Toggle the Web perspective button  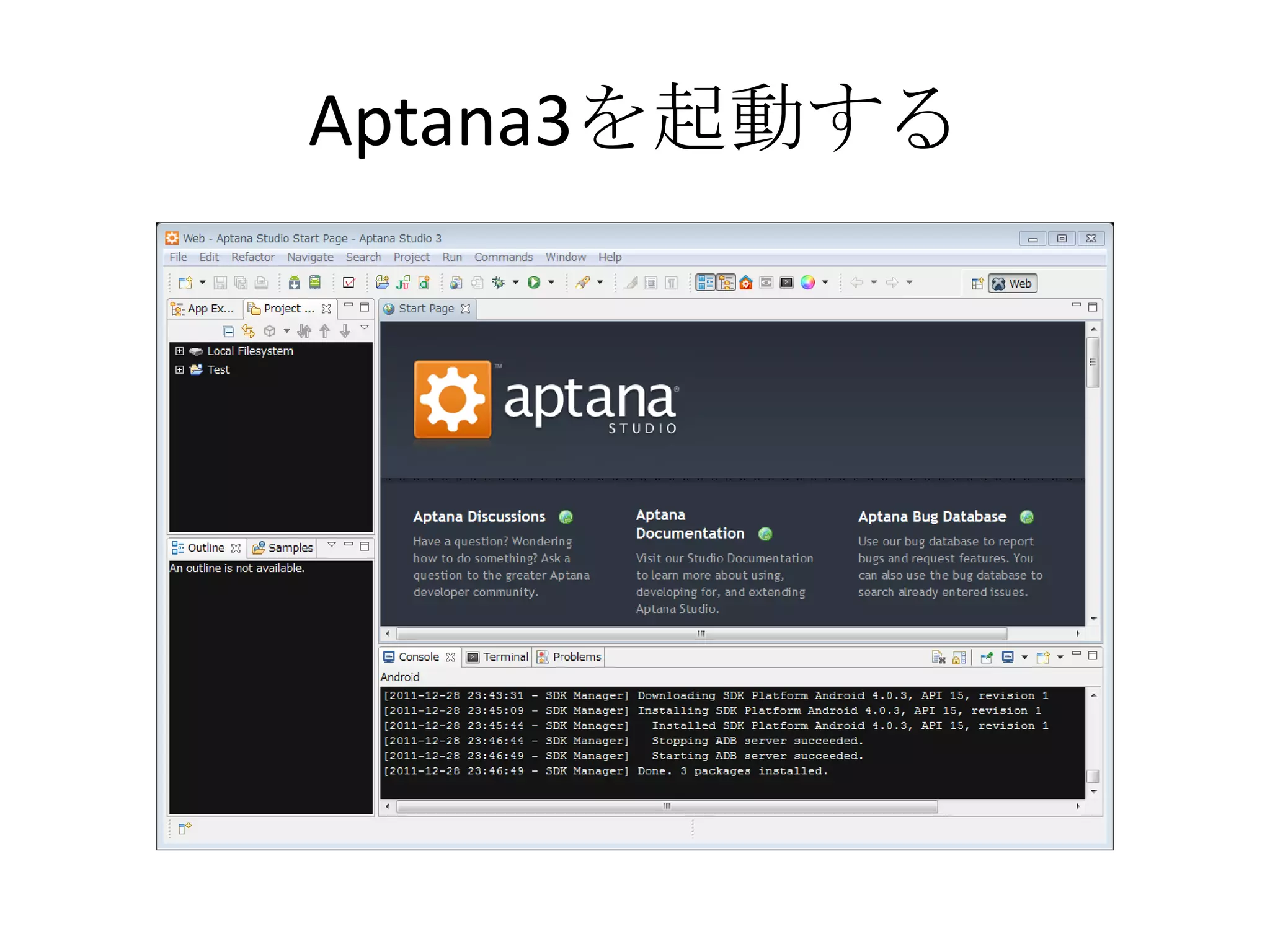(x=1012, y=284)
